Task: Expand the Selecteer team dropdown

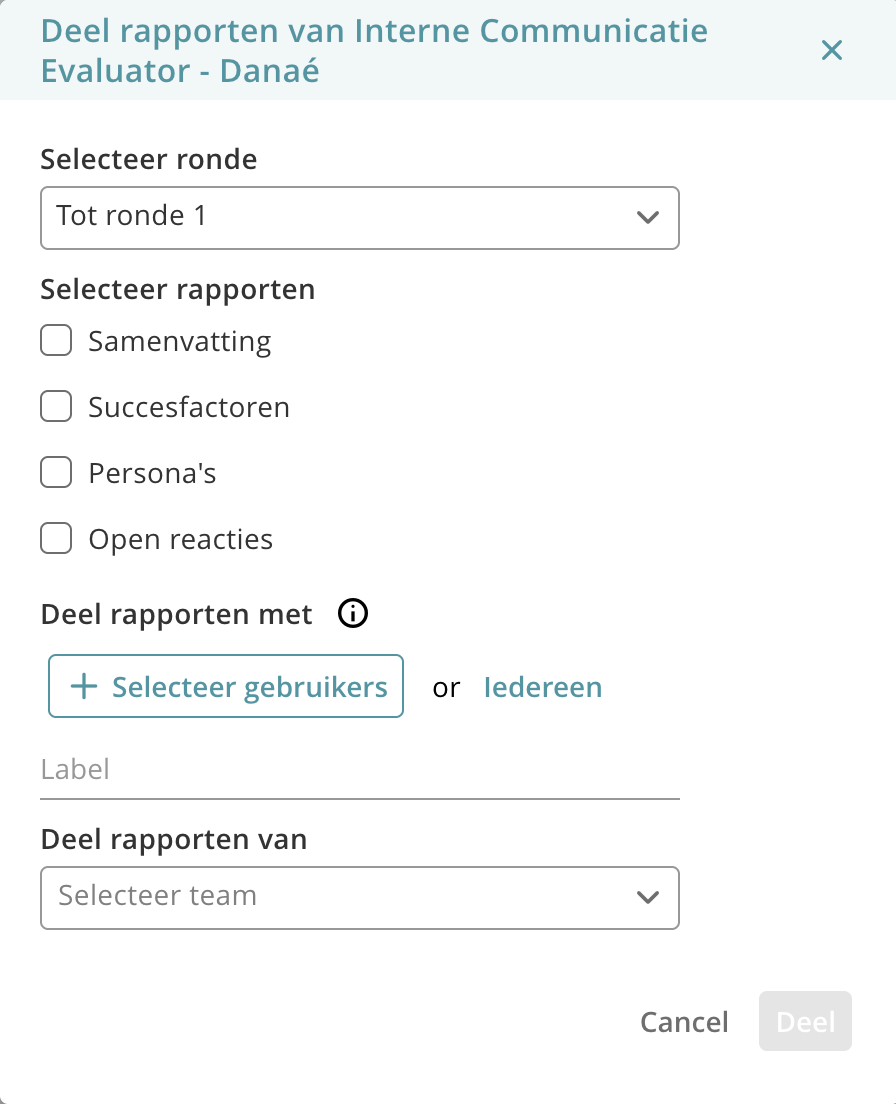Action: pos(360,898)
